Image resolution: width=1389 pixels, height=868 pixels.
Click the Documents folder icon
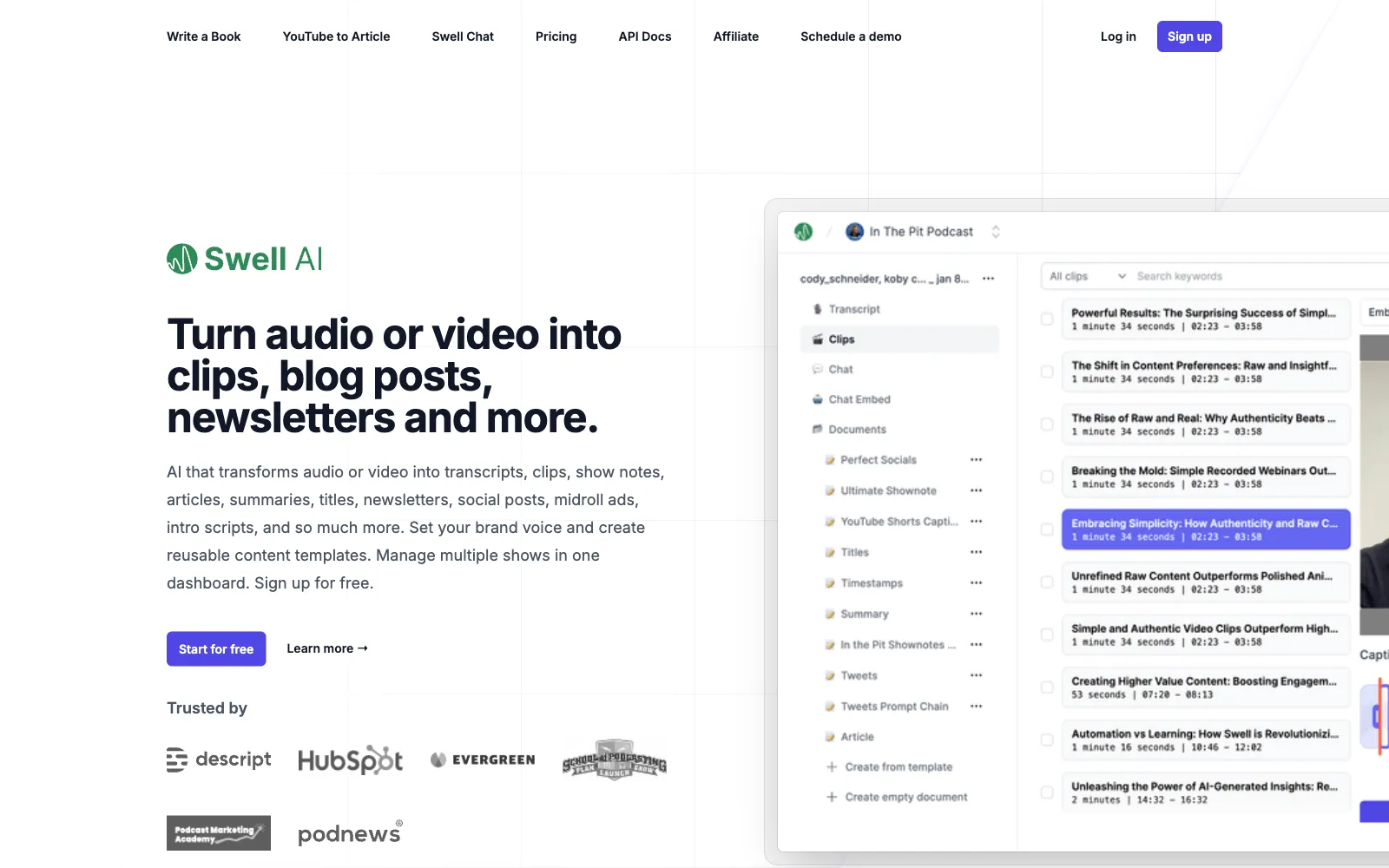tap(817, 430)
